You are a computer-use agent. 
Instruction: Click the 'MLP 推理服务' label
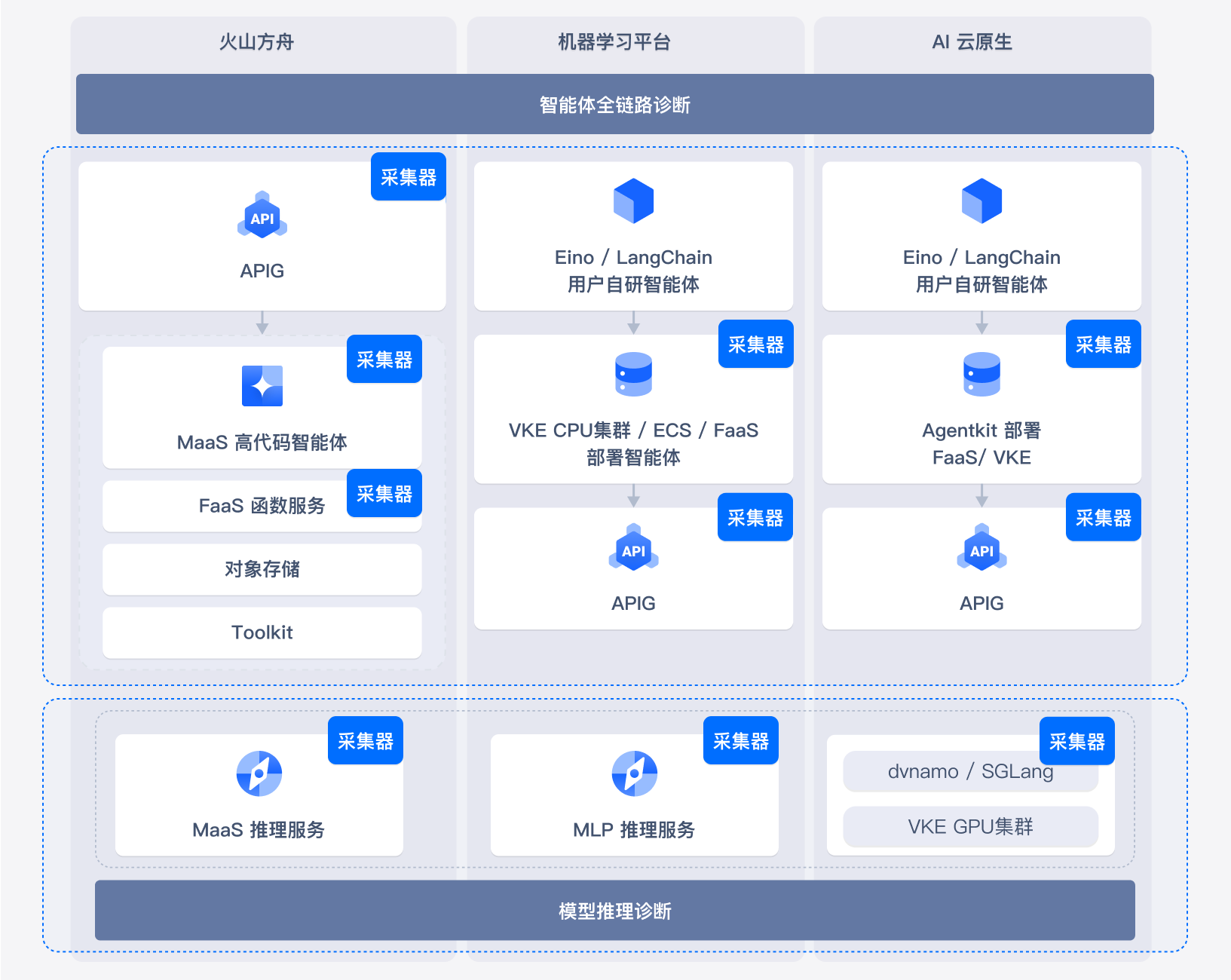coord(634,830)
